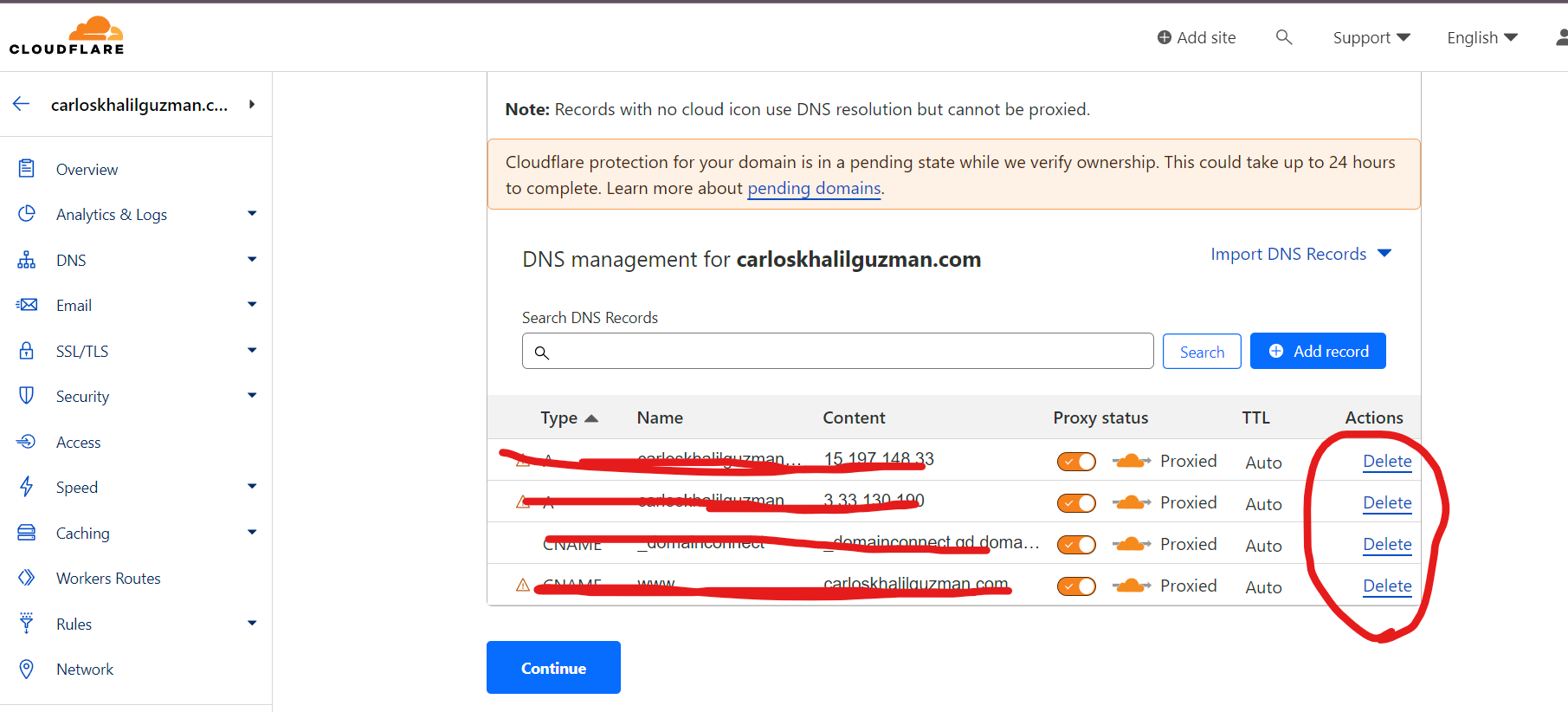The width and height of the screenshot is (1568, 712).
Task: Open the Security menu label in the sidebar
Action: (82, 397)
